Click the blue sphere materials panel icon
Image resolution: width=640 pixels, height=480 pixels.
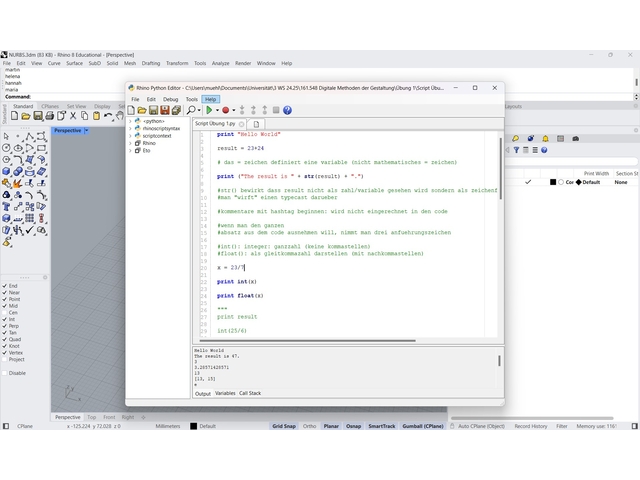pos(530,139)
